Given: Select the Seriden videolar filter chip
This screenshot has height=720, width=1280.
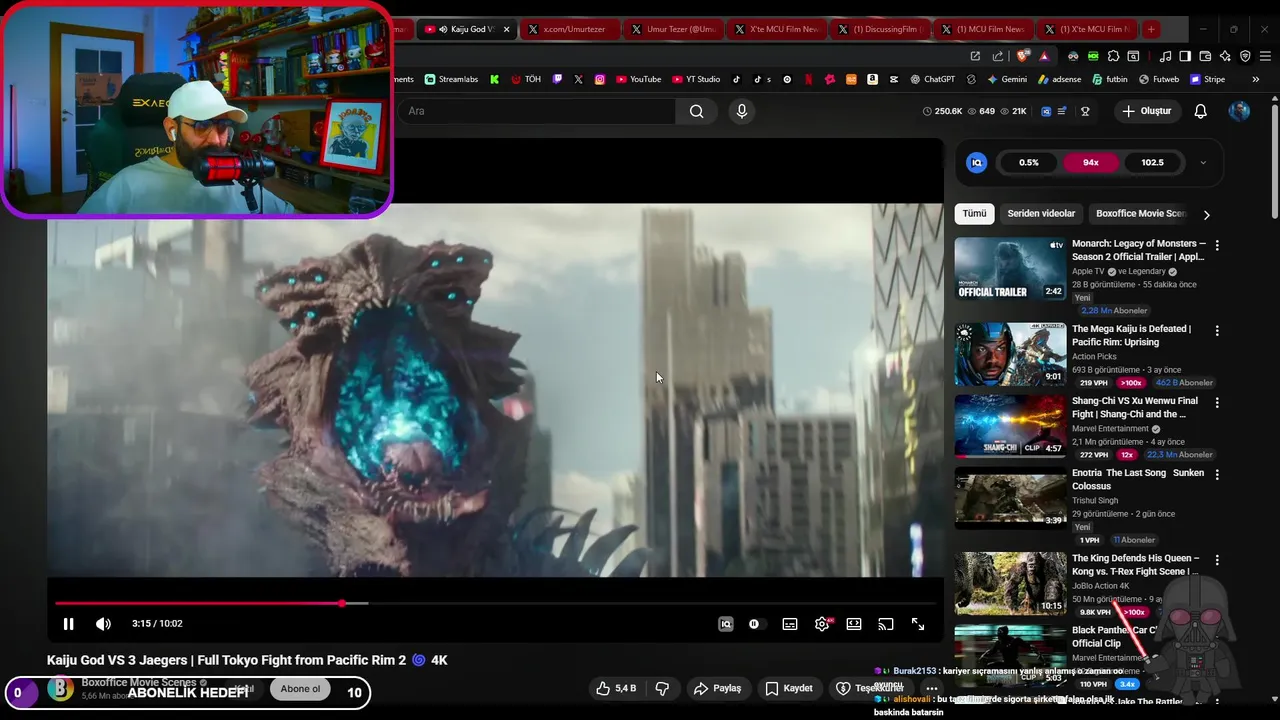Looking at the screenshot, I should click(x=1041, y=213).
